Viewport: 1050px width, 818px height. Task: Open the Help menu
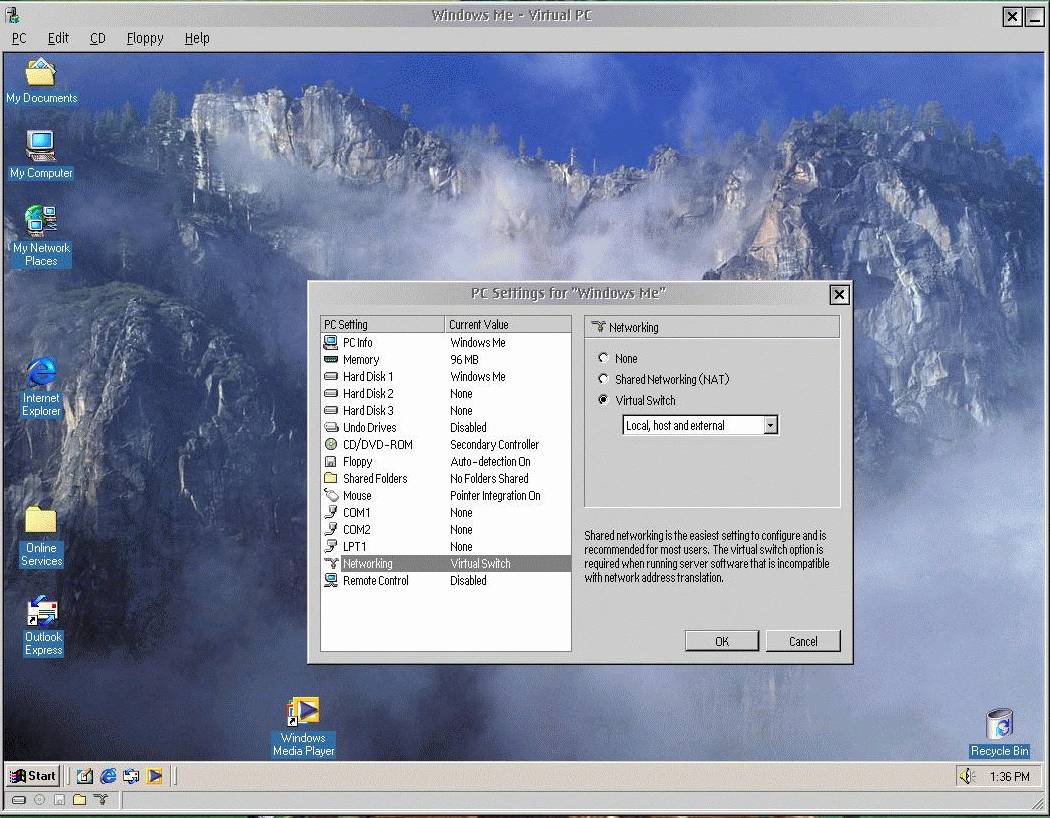point(197,38)
